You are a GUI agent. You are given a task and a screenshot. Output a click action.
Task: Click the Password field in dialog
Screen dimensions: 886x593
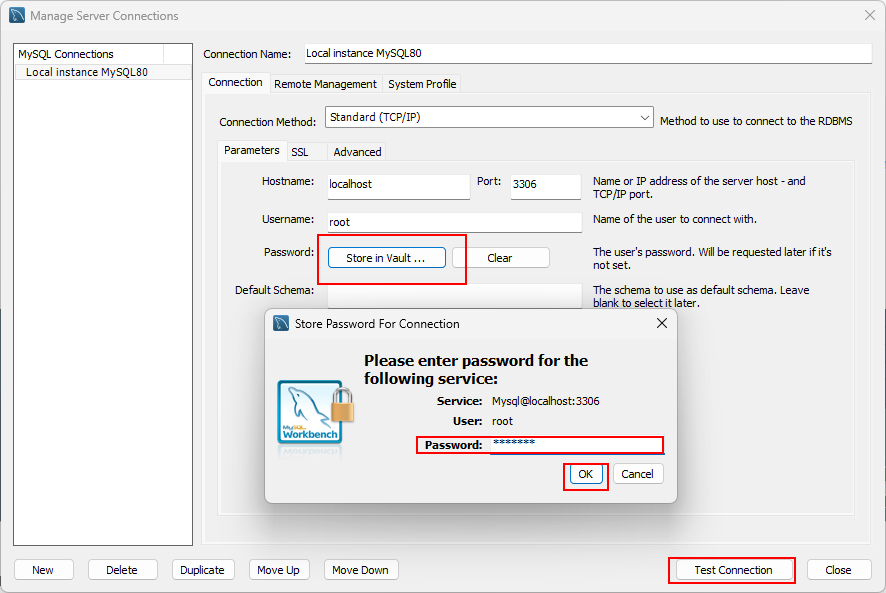tap(576, 444)
